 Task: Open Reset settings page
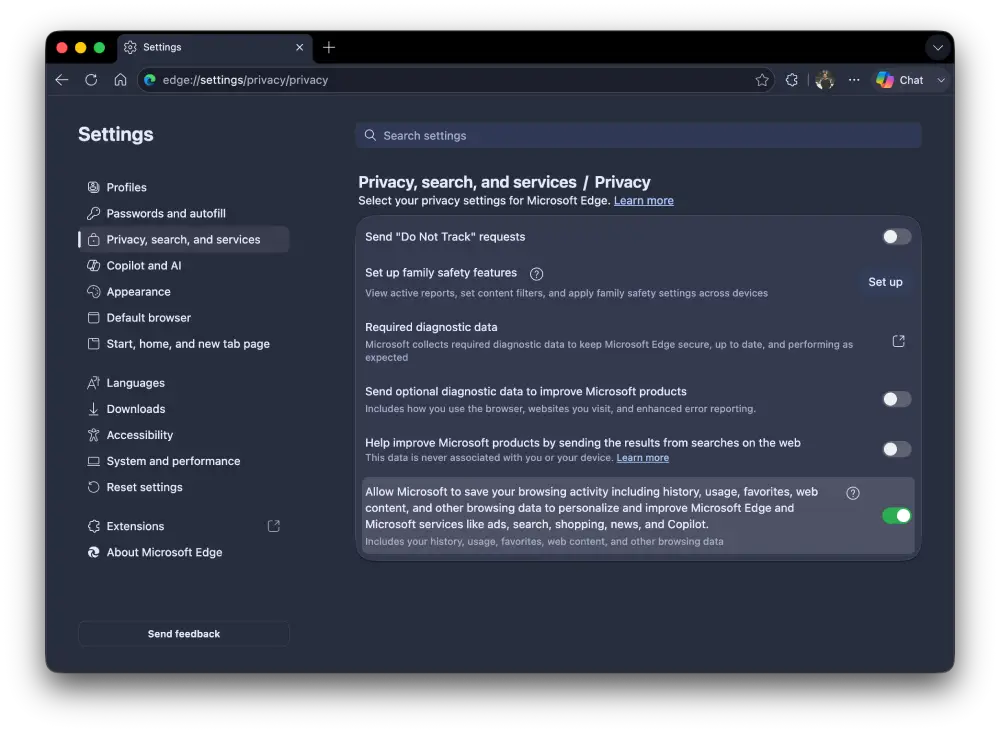tap(184, 487)
